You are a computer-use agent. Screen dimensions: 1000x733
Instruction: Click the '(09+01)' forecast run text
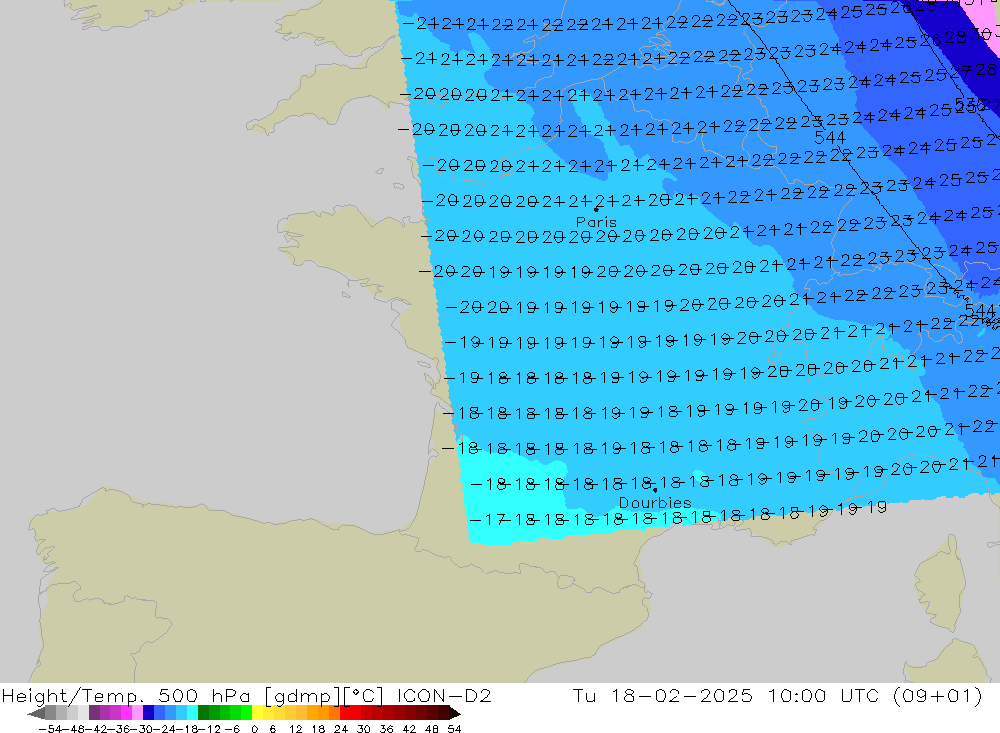coord(939,696)
